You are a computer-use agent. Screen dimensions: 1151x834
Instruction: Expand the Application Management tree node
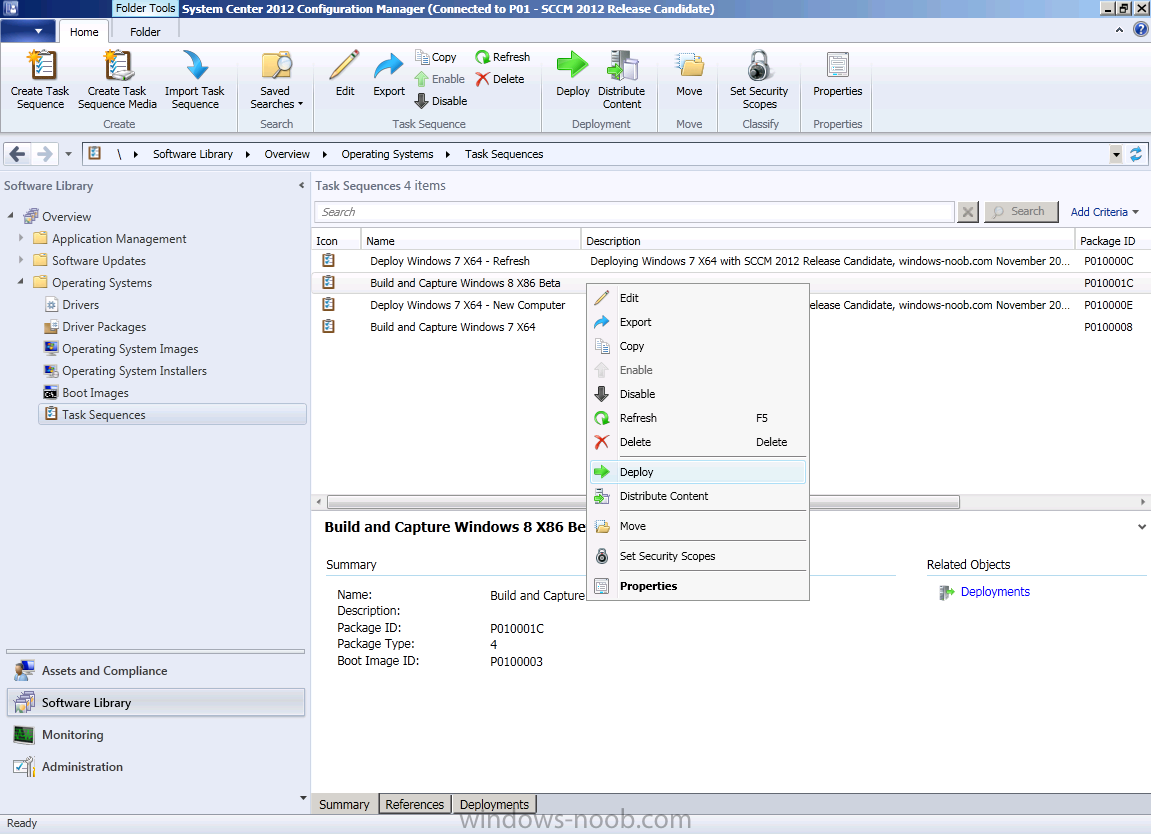21,238
